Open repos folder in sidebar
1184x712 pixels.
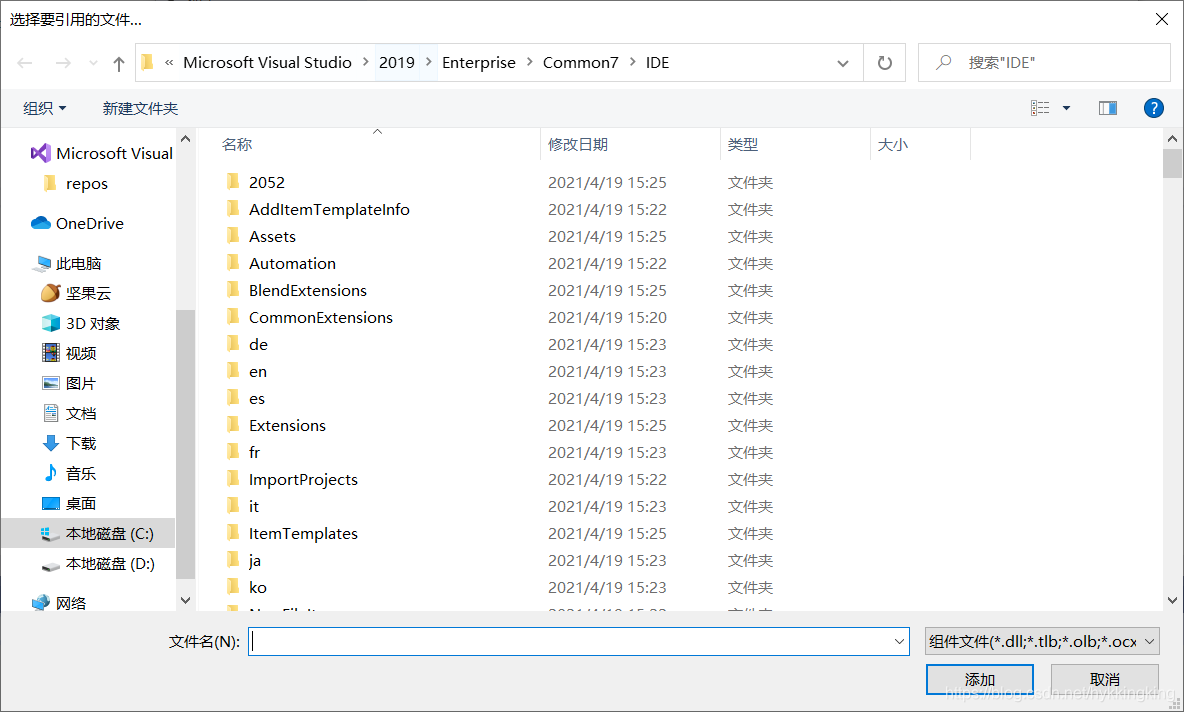(x=76, y=183)
